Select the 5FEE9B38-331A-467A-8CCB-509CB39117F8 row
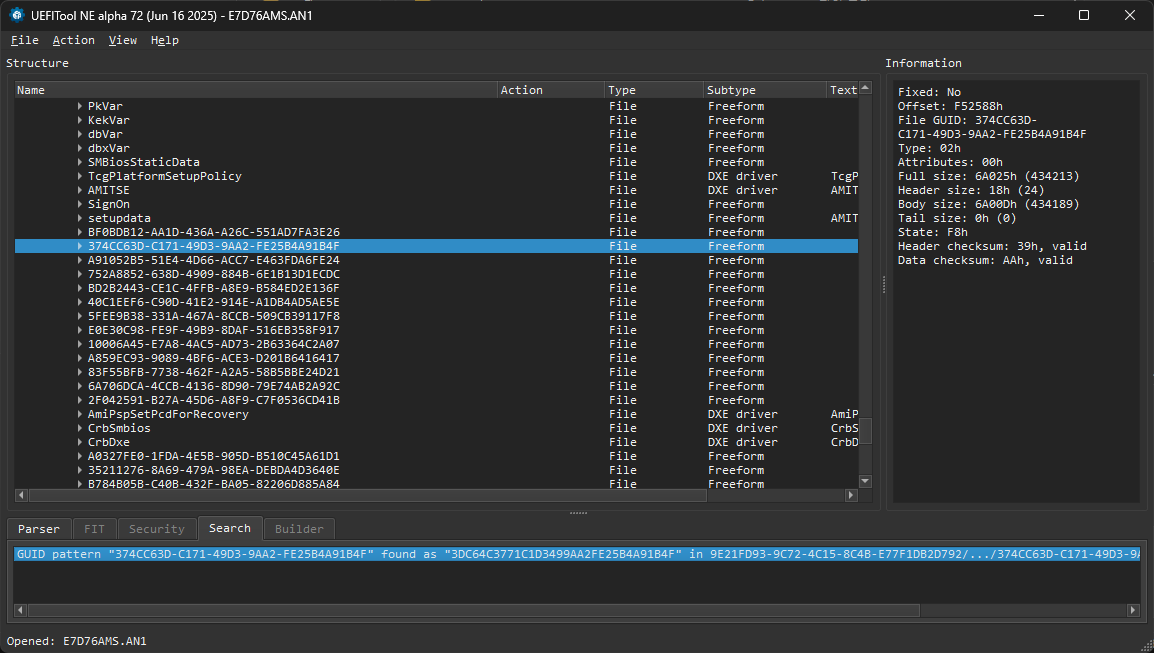This screenshot has height=653, width=1154. point(436,316)
